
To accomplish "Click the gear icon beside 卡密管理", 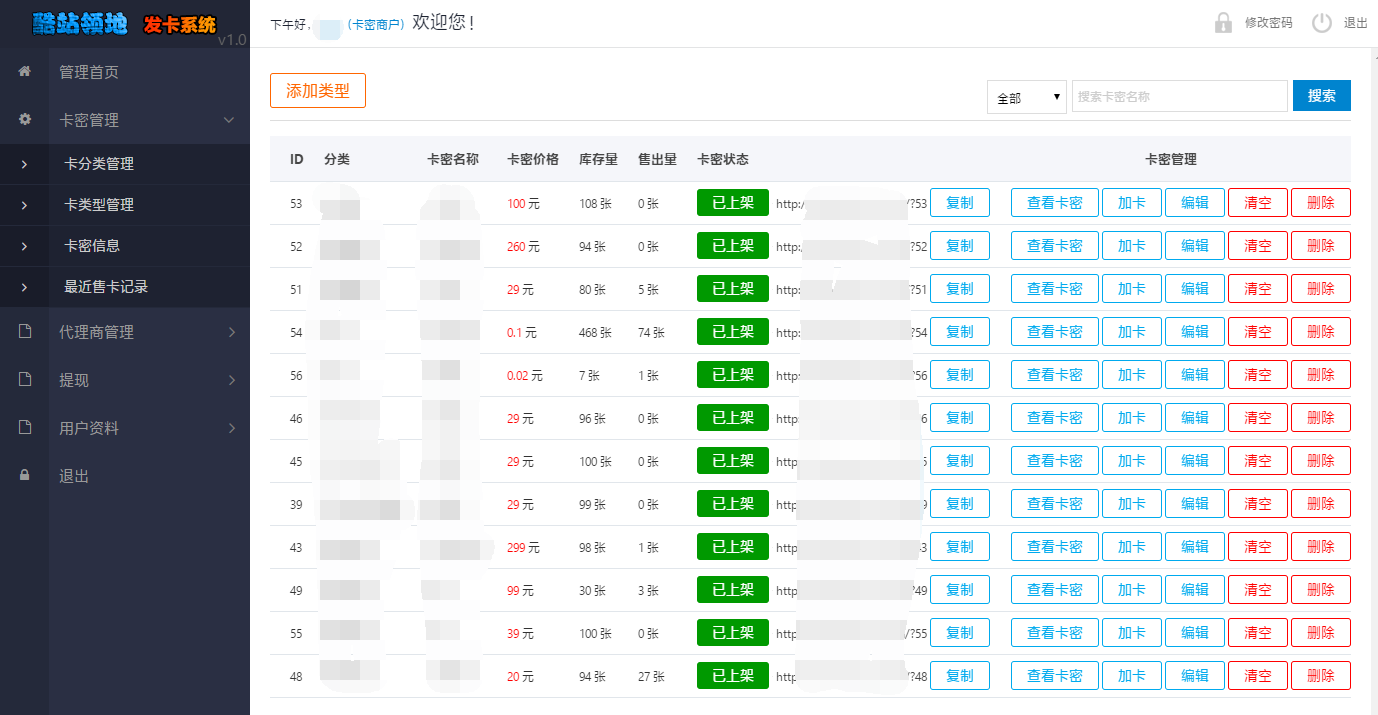I will (25, 119).
